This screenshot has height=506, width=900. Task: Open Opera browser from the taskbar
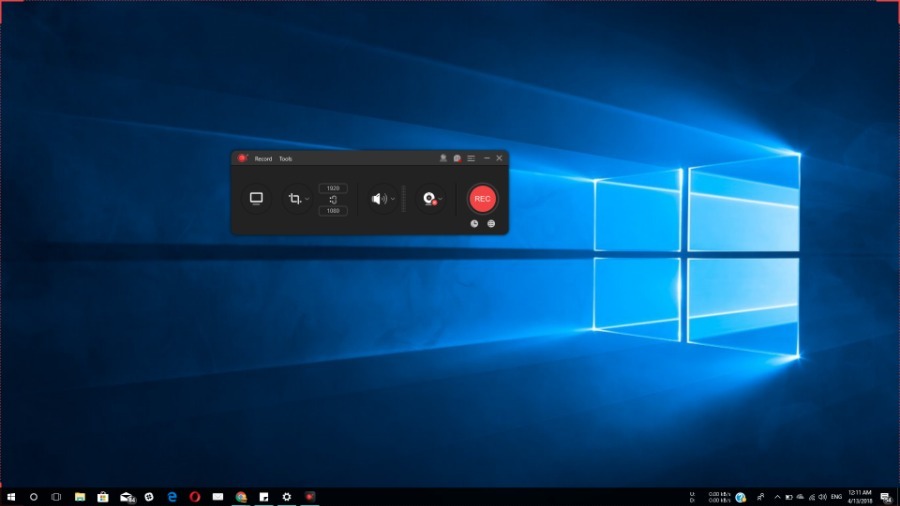click(x=195, y=497)
